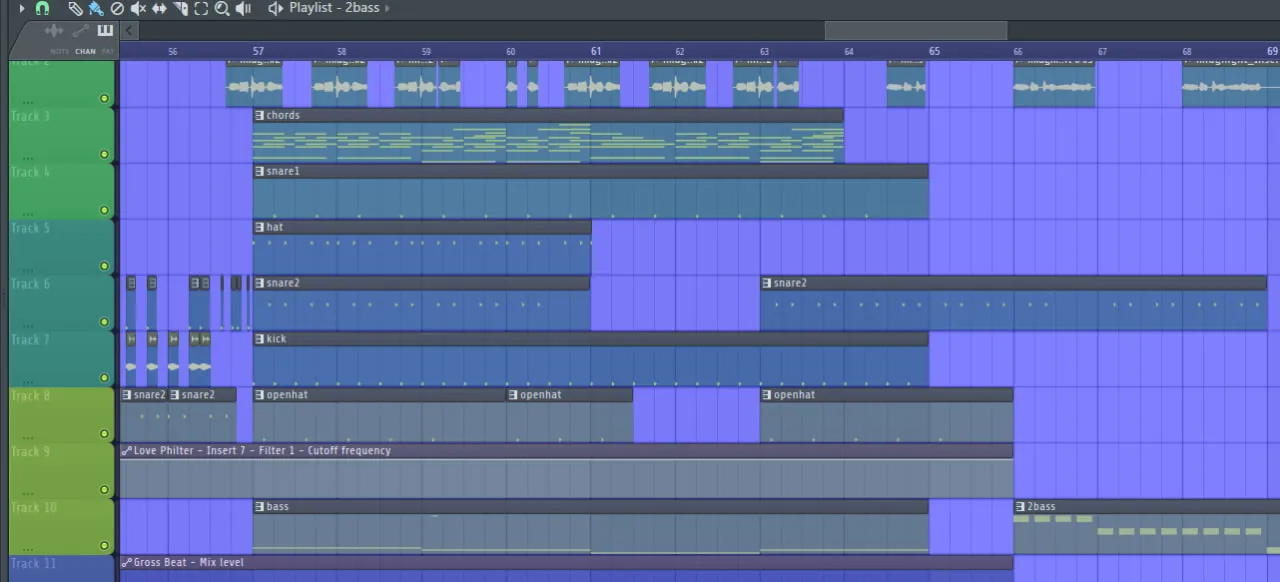Click the 'Playlist - 2bass' title

click(x=334, y=8)
